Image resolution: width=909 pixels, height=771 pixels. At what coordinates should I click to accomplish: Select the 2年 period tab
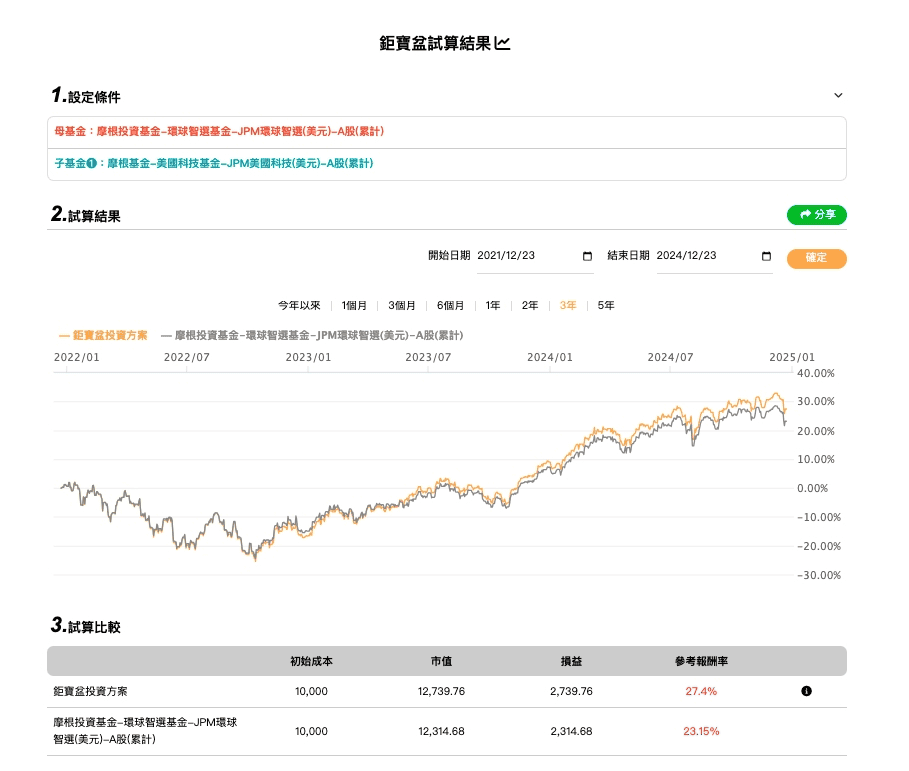pyautogui.click(x=530, y=306)
